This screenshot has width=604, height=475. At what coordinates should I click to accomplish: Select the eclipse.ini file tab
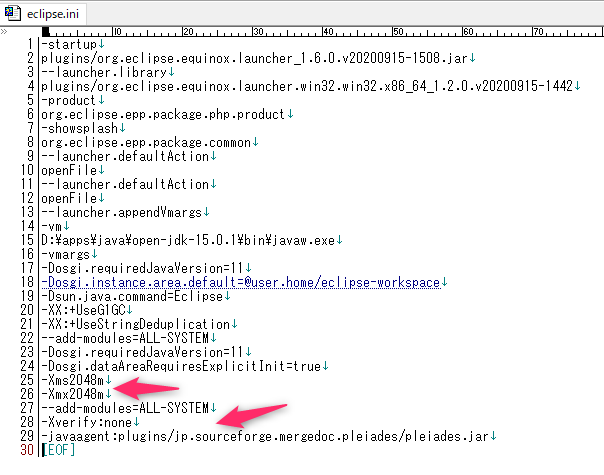(x=43, y=13)
